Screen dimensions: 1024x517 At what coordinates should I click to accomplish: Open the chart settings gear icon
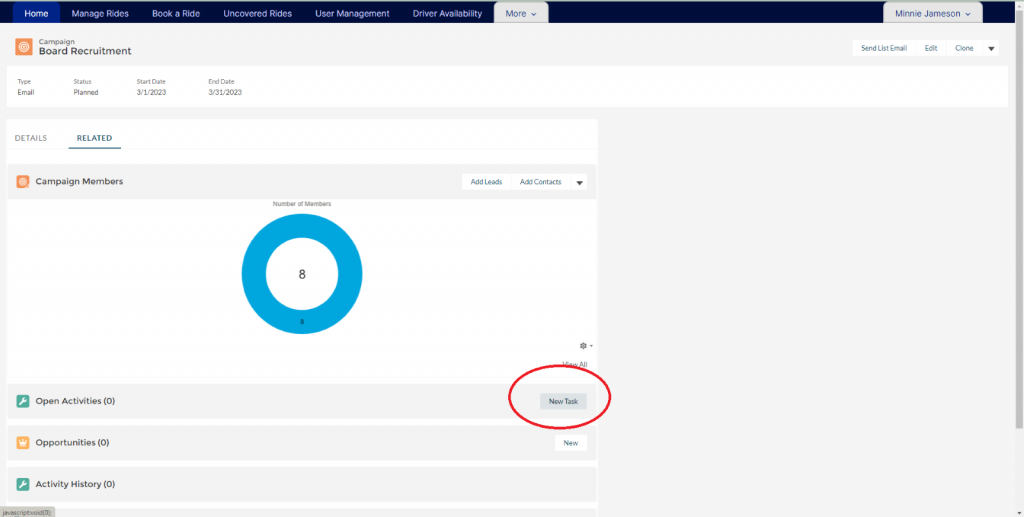pos(585,346)
